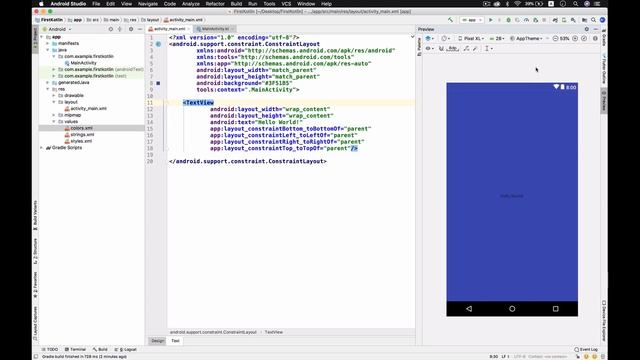640x360 pixels.
Task: Collapse the values folder
Action: click(x=54, y=122)
